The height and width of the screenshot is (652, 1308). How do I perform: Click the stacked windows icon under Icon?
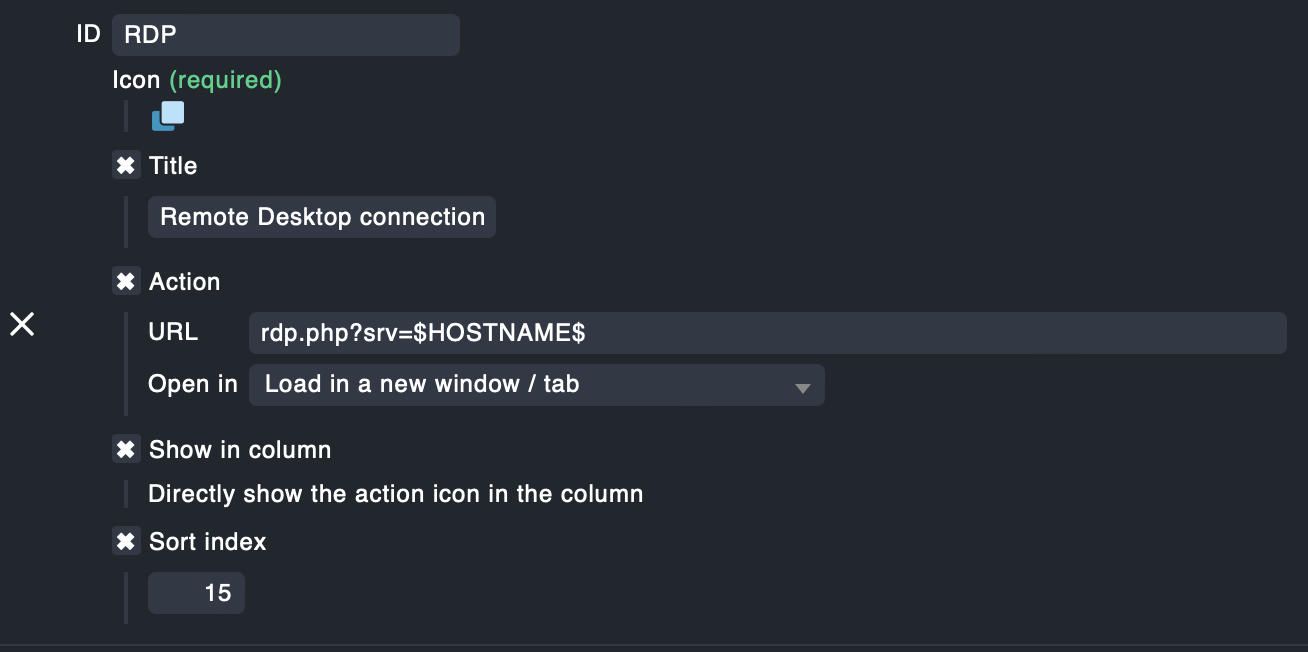(168, 116)
